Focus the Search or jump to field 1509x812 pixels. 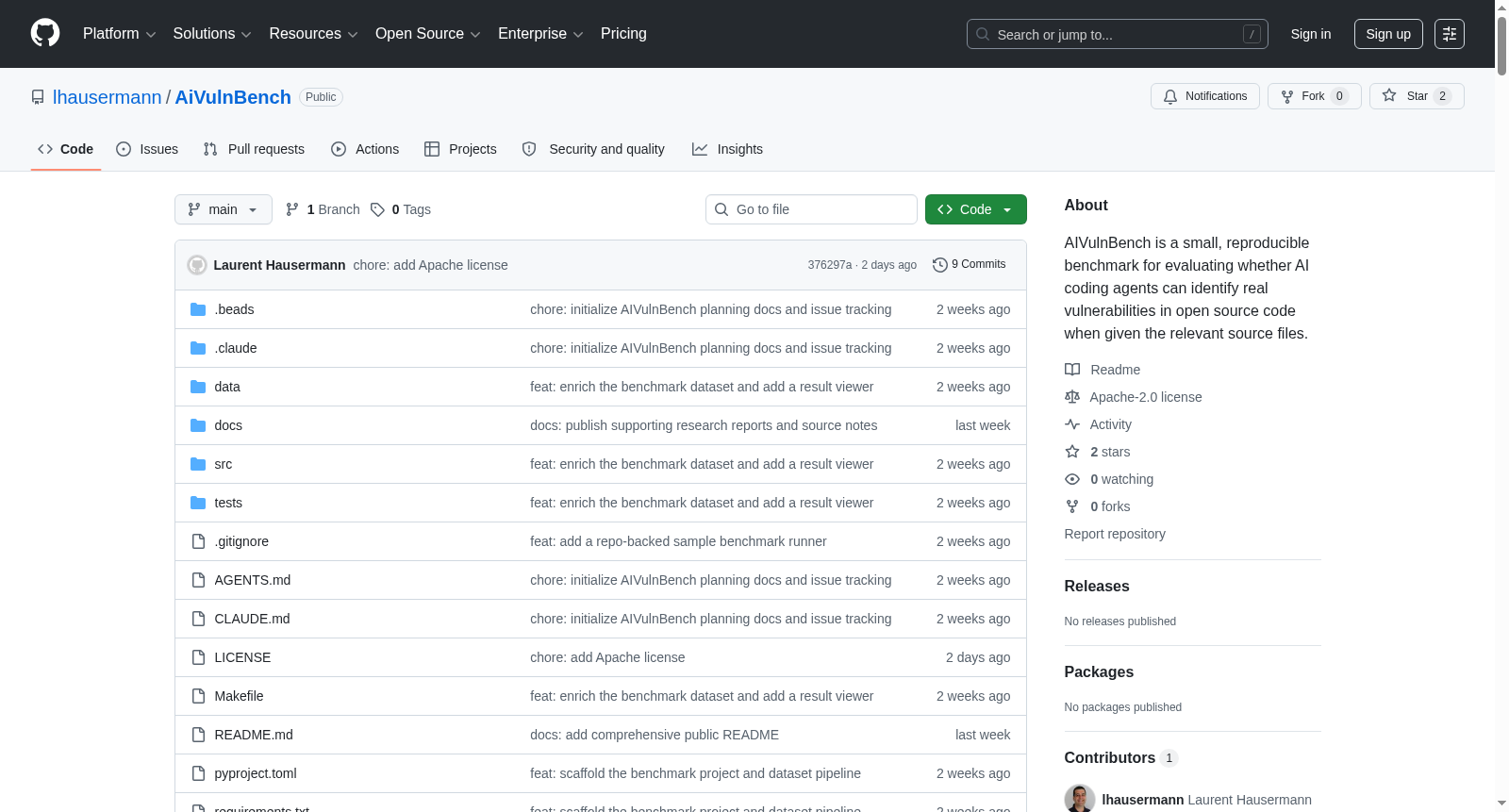click(1118, 34)
